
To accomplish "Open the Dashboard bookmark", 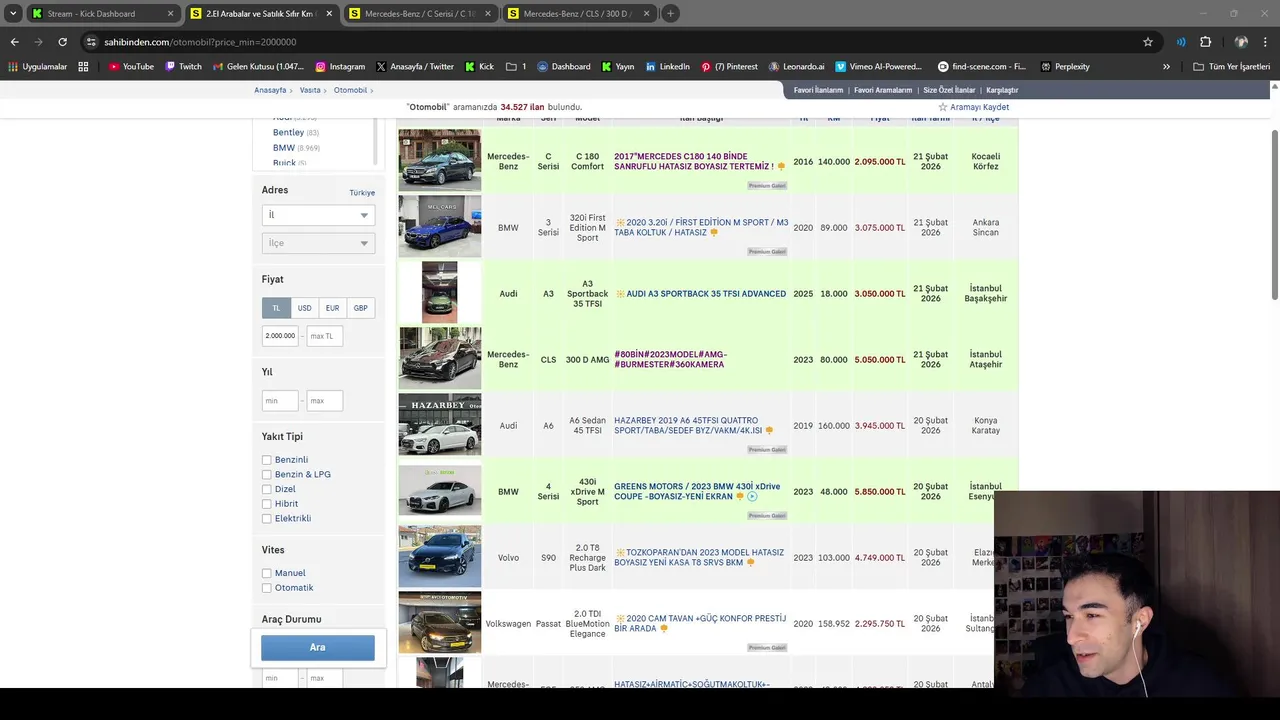I will [x=564, y=67].
